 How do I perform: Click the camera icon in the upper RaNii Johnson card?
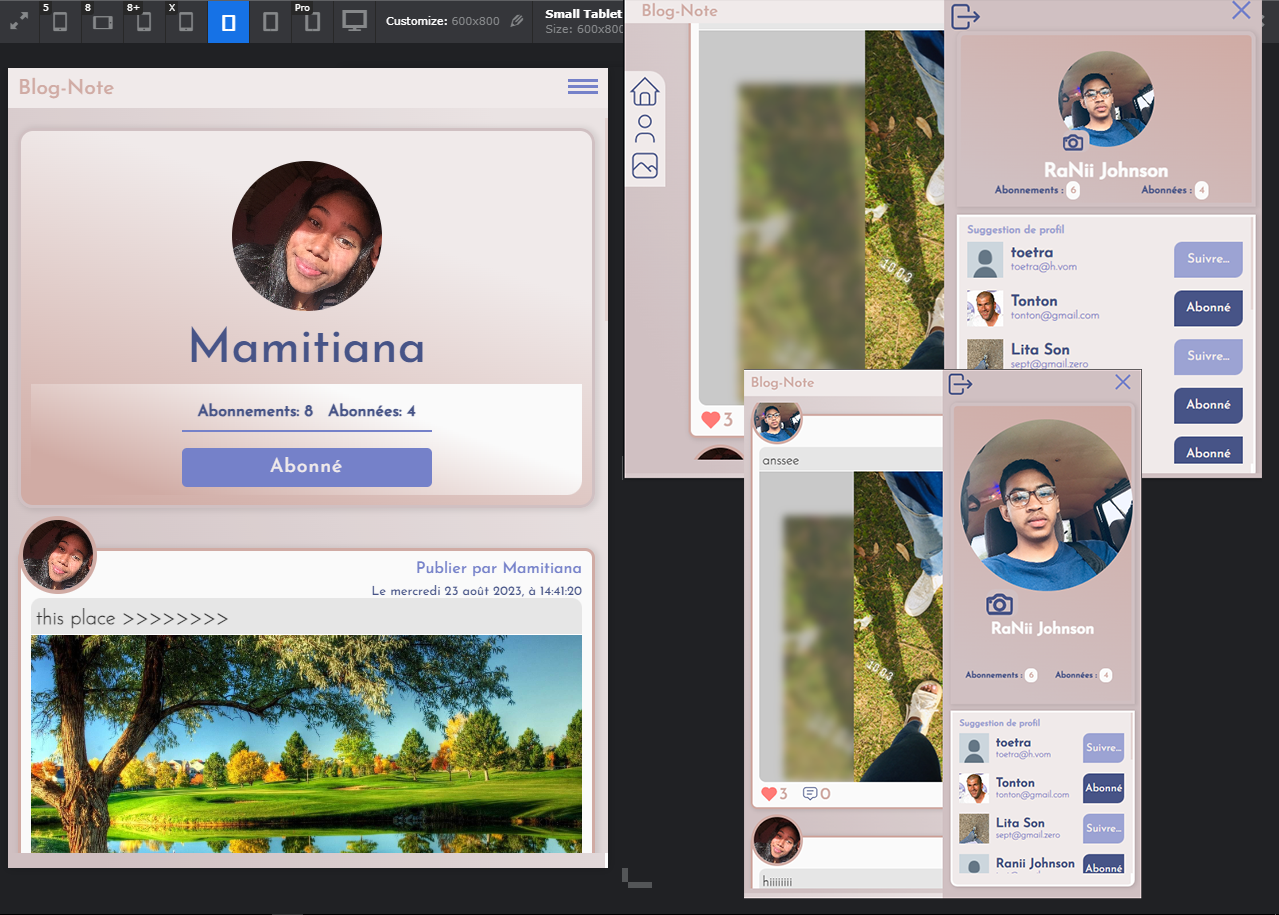(1073, 143)
